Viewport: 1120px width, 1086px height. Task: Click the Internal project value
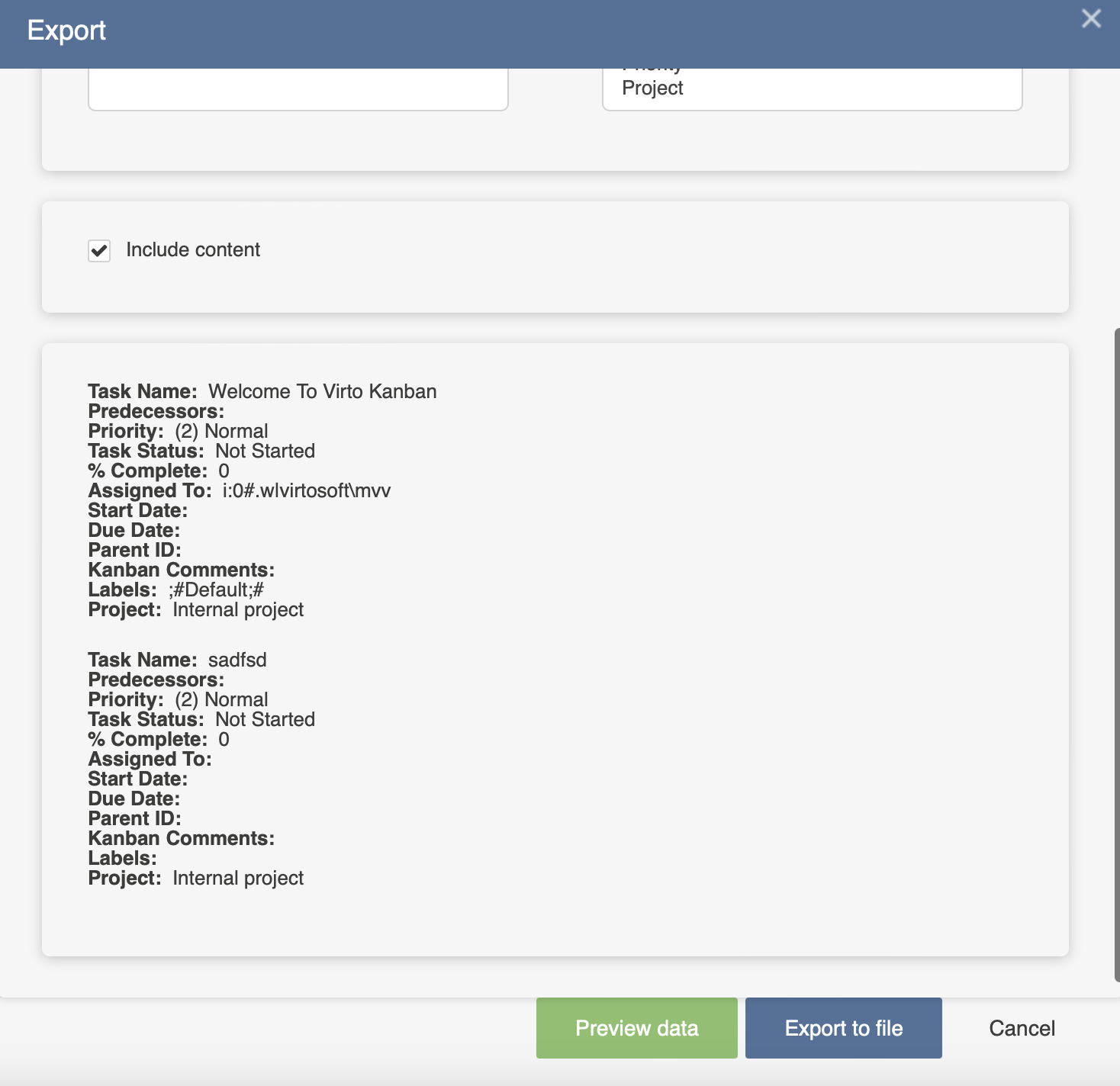[238, 609]
